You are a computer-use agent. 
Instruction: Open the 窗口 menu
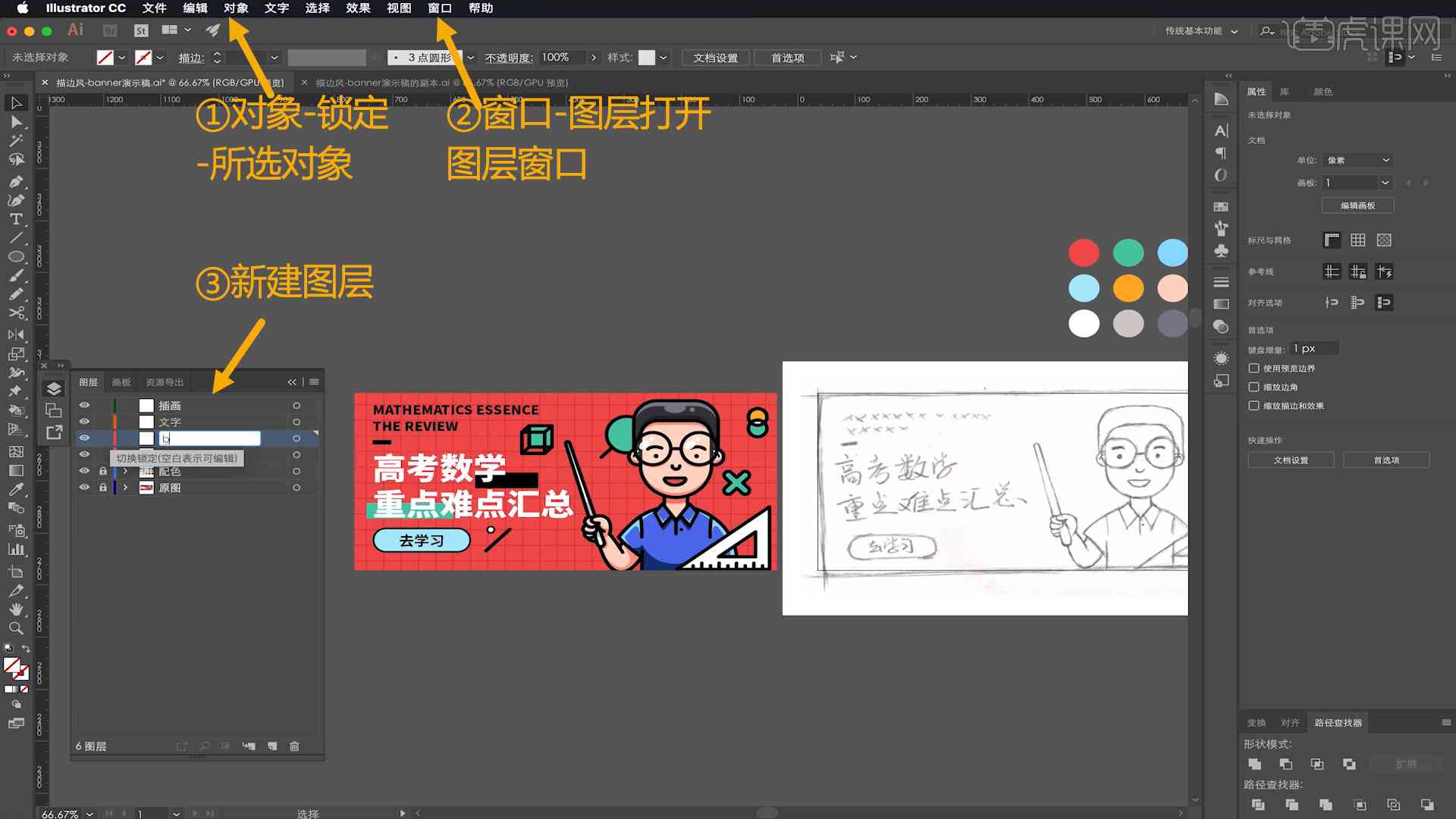tap(440, 8)
